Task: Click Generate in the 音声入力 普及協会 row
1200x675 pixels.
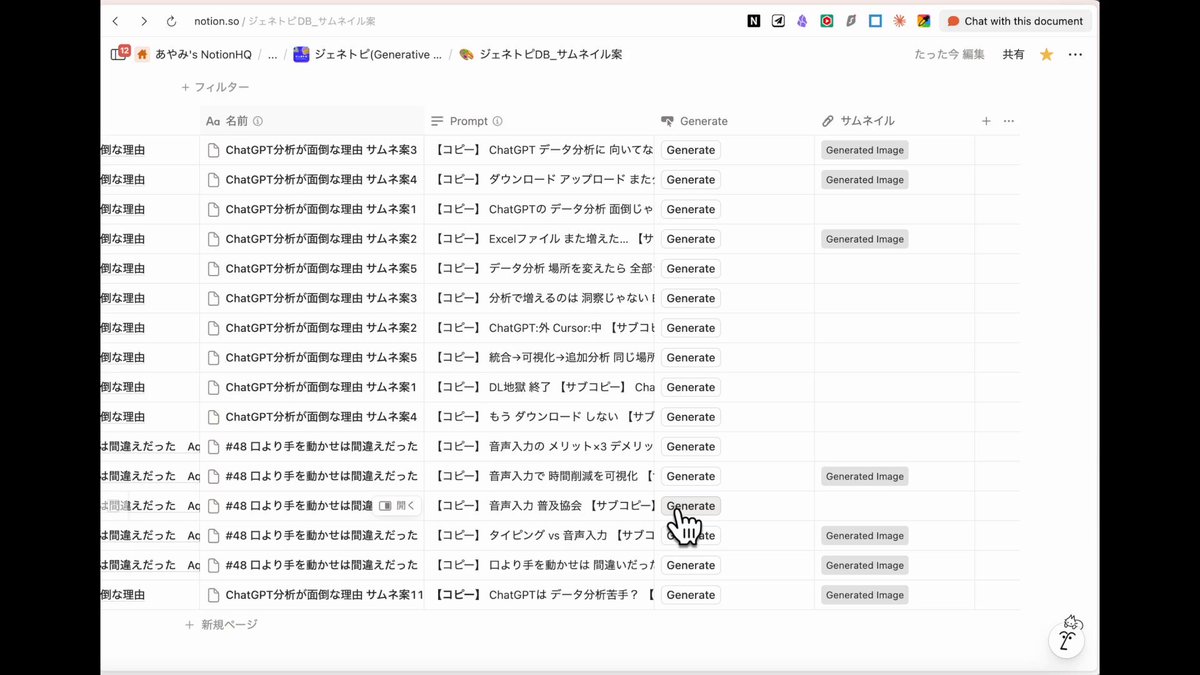Action: pos(690,506)
